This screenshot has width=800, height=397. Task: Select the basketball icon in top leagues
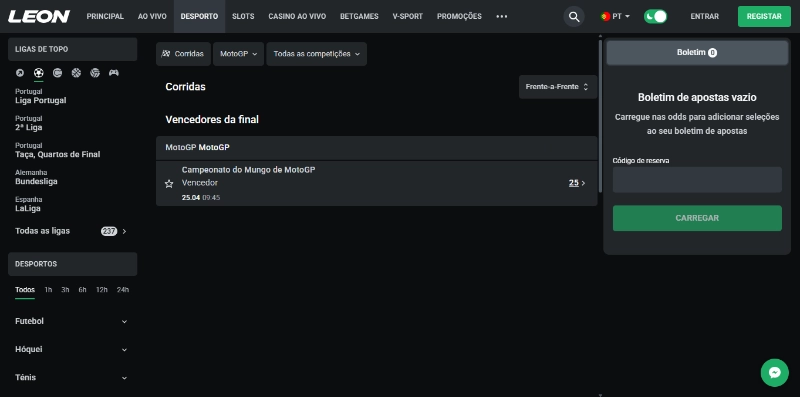tap(76, 73)
